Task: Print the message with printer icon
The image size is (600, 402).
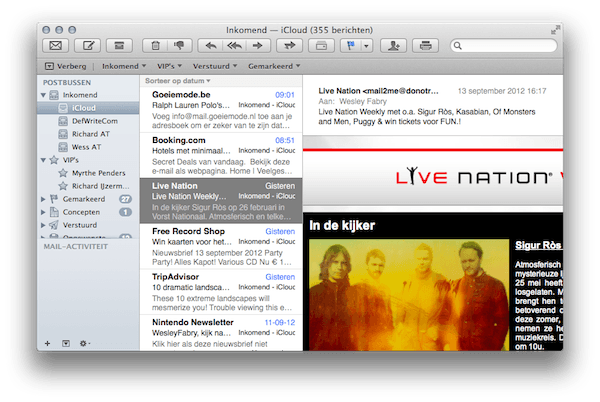Action: 426,46
